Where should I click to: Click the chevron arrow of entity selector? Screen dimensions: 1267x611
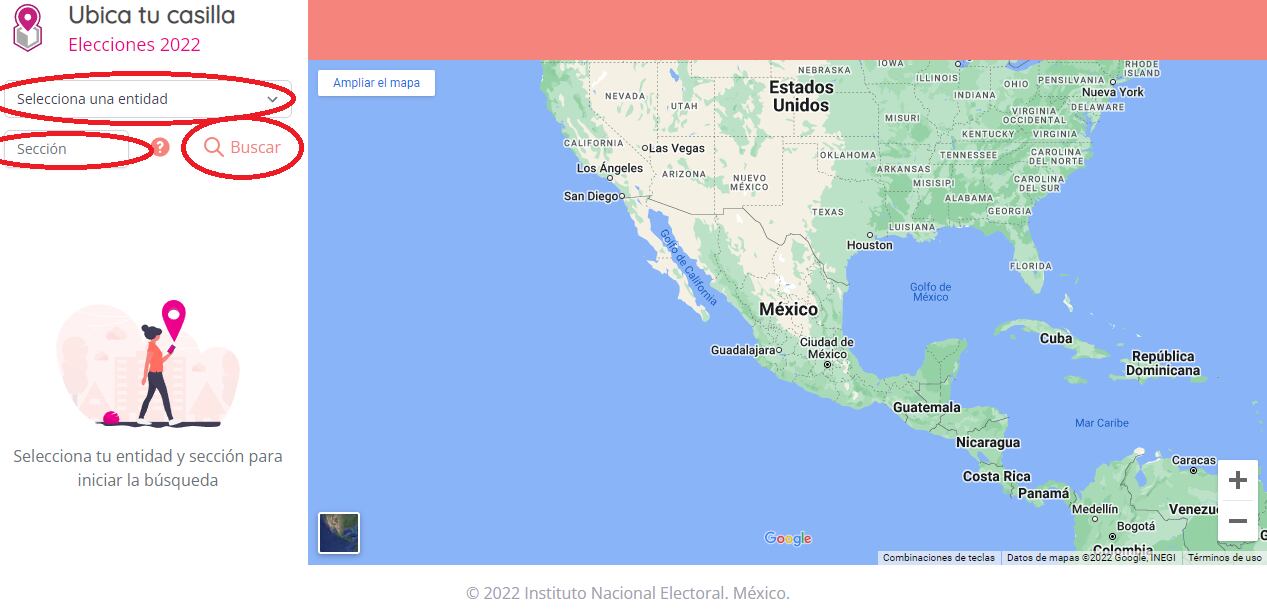coord(272,100)
